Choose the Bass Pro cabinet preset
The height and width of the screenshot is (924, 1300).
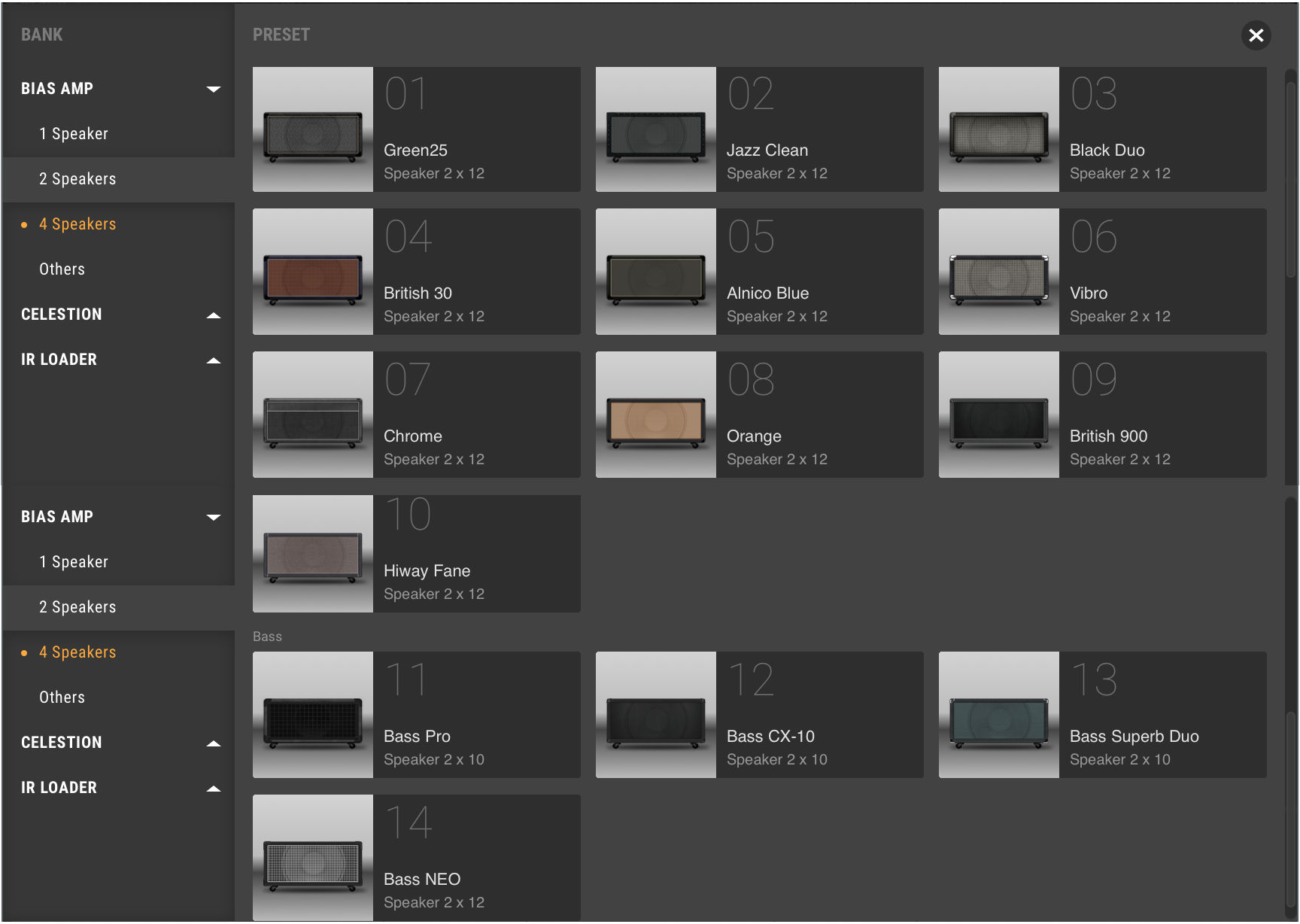click(416, 715)
